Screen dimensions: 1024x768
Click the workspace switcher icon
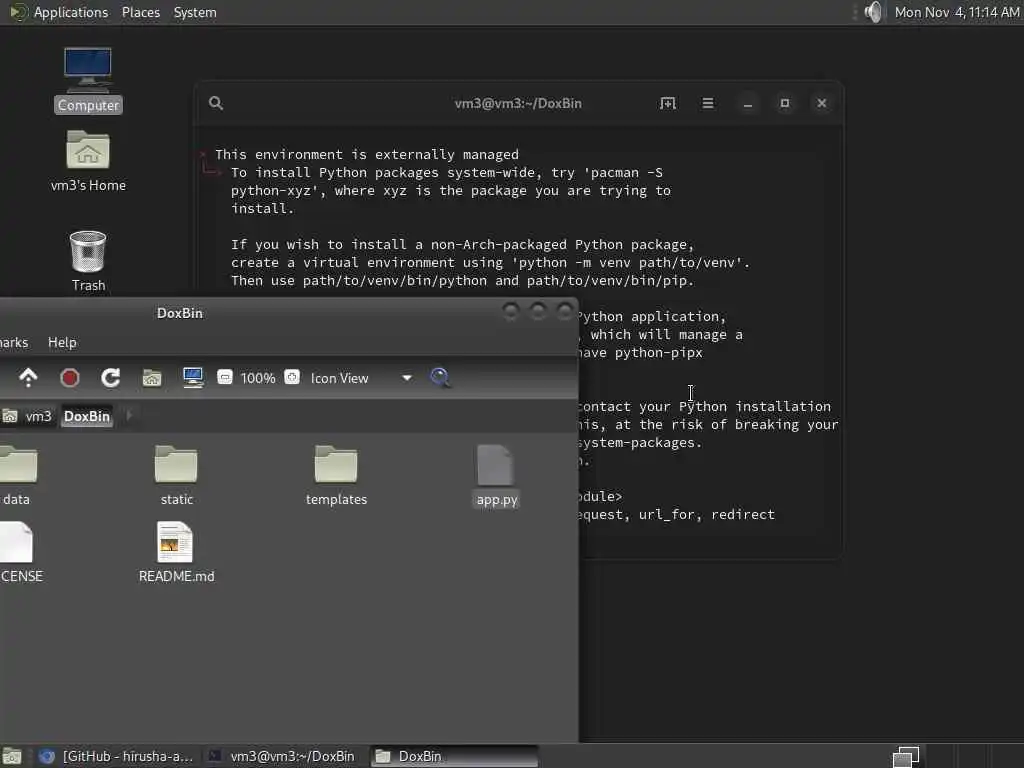pyautogui.click(x=906, y=756)
